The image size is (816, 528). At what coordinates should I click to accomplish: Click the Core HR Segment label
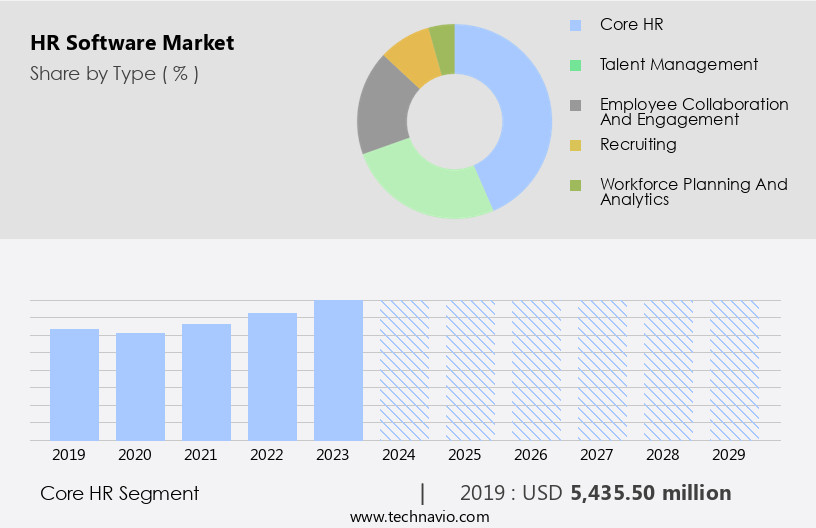(x=119, y=493)
